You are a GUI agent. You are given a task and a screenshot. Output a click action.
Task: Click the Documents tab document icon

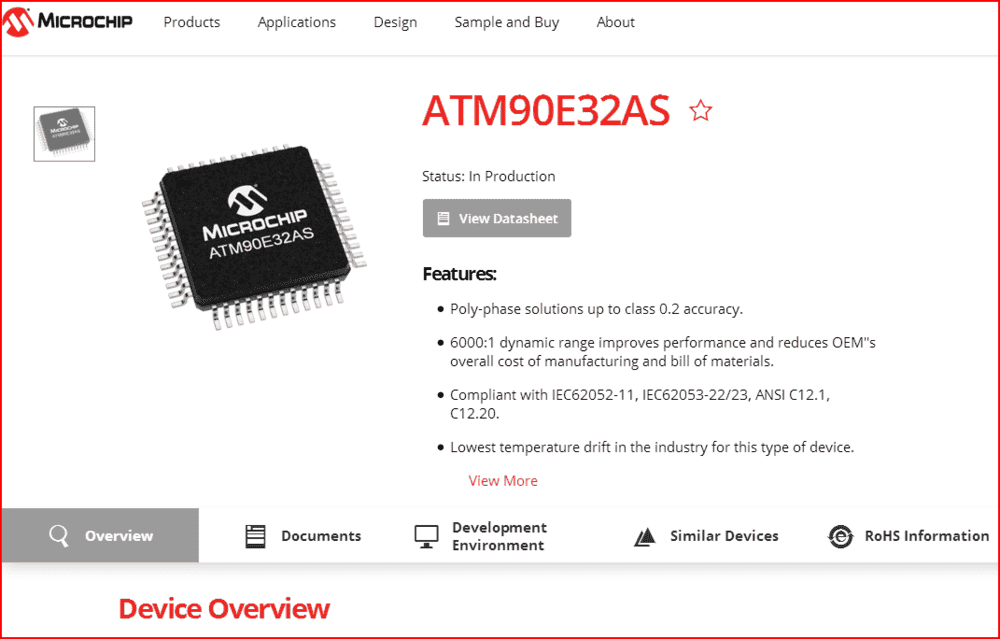tap(255, 536)
